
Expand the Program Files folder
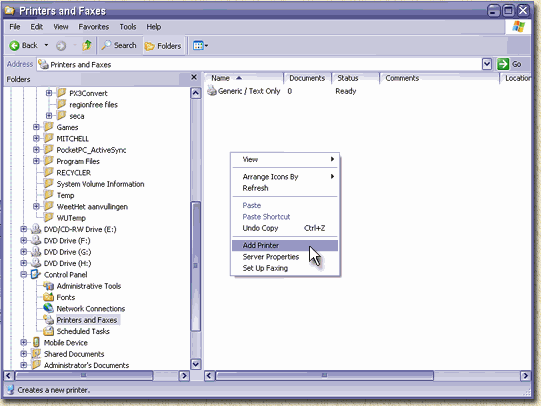[x=36, y=161]
